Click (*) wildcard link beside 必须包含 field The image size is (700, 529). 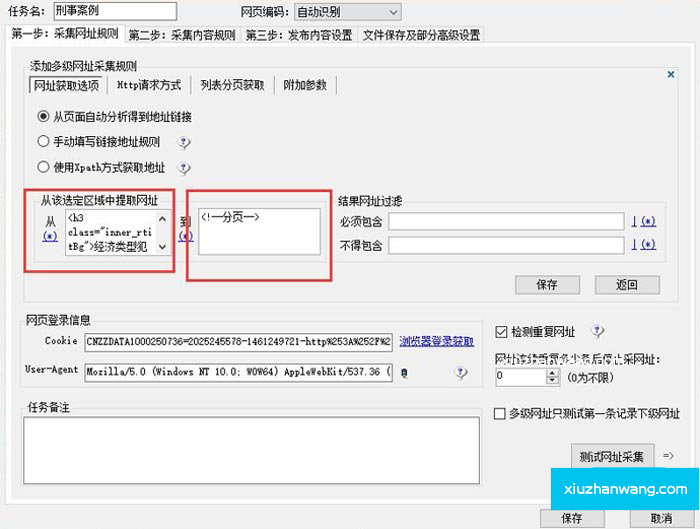pos(647,221)
